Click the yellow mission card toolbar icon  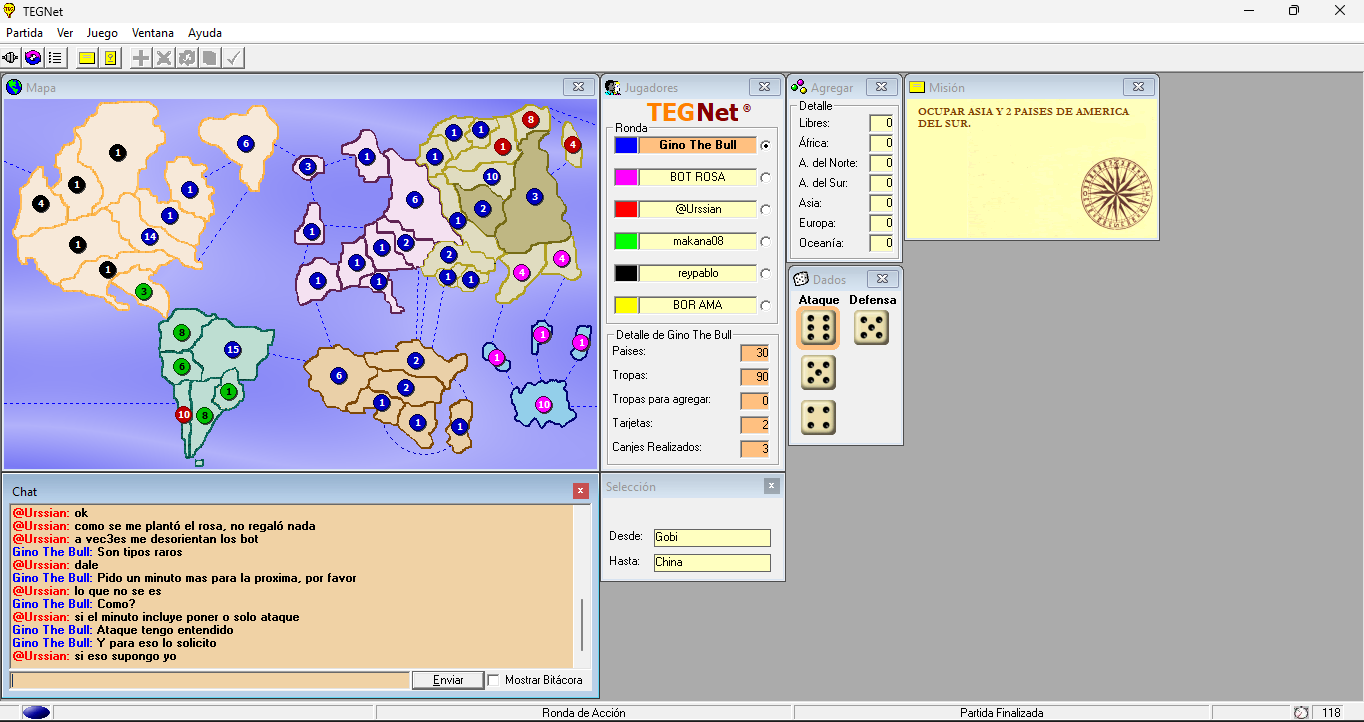(87, 58)
